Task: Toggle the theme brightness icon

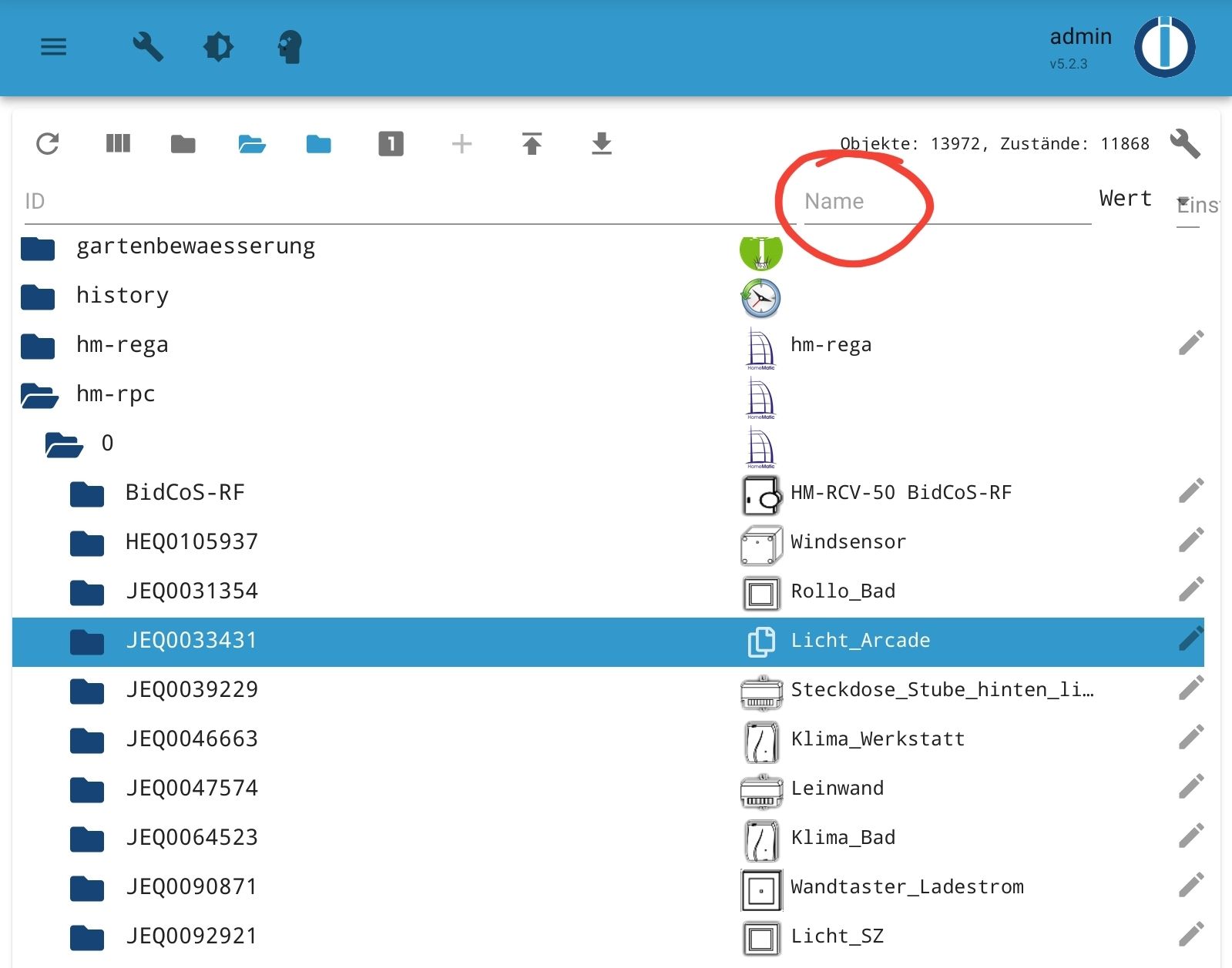Action: tap(218, 47)
